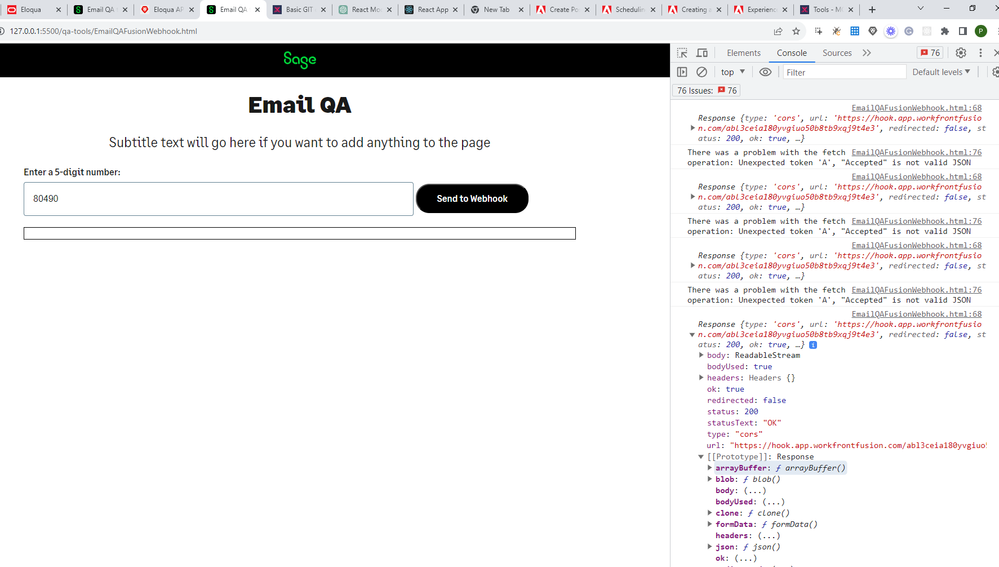Click the status: 200 property

[x=733, y=412]
